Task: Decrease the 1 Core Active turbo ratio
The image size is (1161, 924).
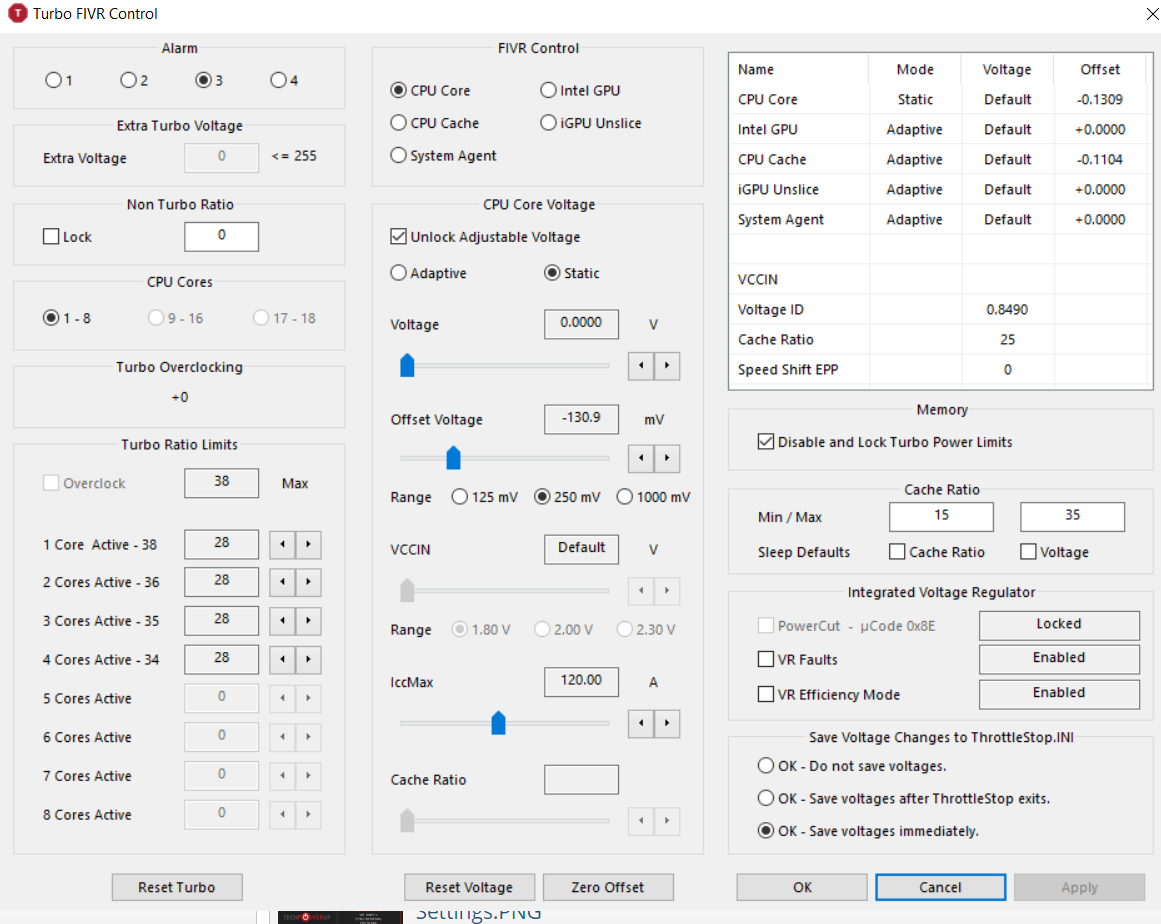Action: 282,545
